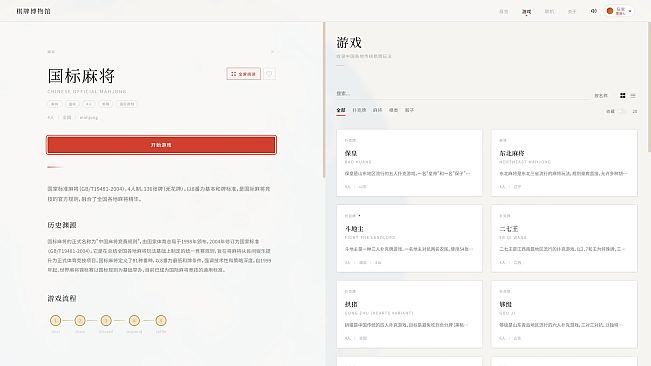
Task: Select step 4 circle labeled respond
Action: (x=134, y=320)
